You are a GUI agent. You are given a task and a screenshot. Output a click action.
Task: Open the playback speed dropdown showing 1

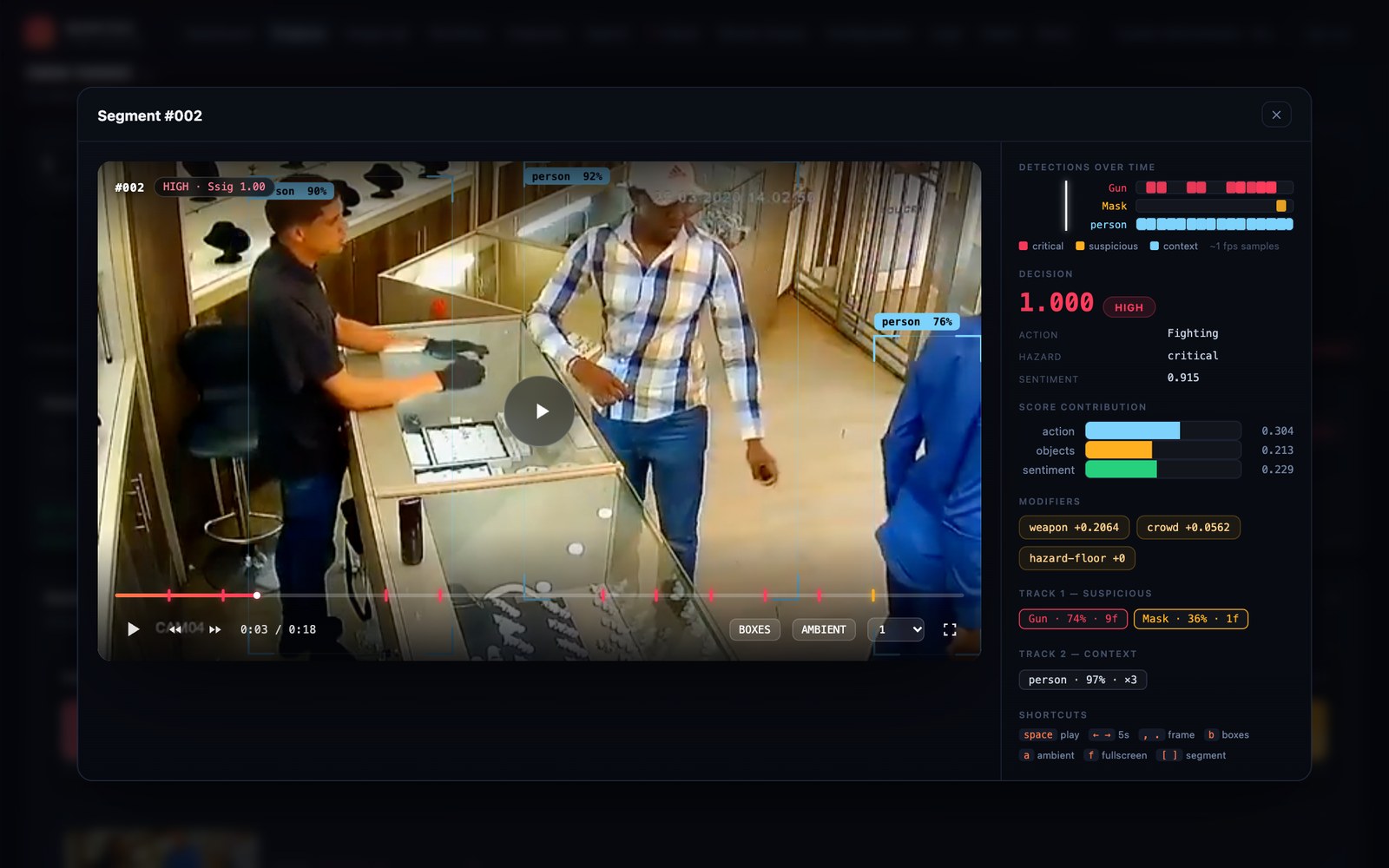coord(896,629)
